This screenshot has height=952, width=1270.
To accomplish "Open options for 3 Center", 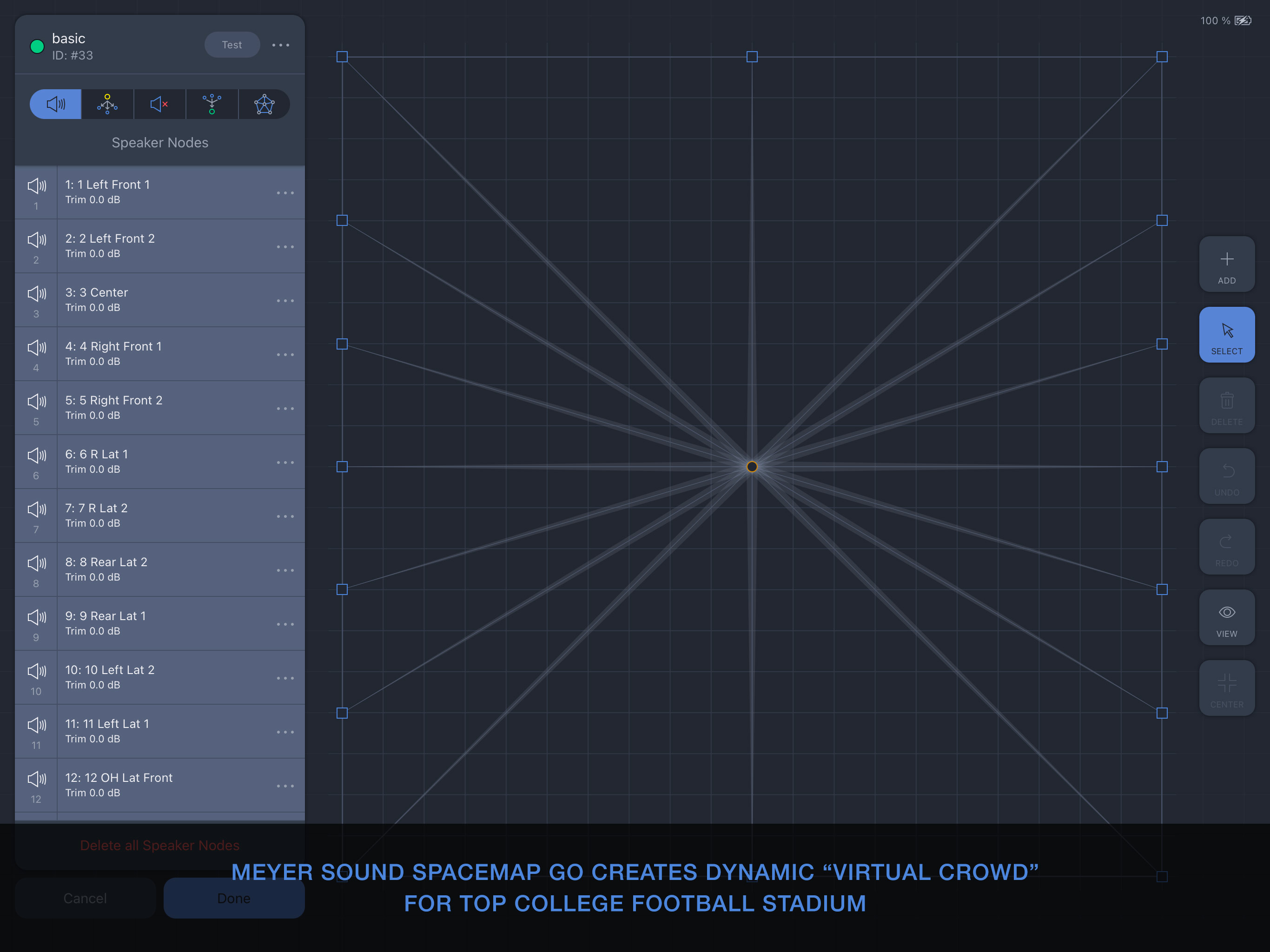I will click(x=285, y=301).
